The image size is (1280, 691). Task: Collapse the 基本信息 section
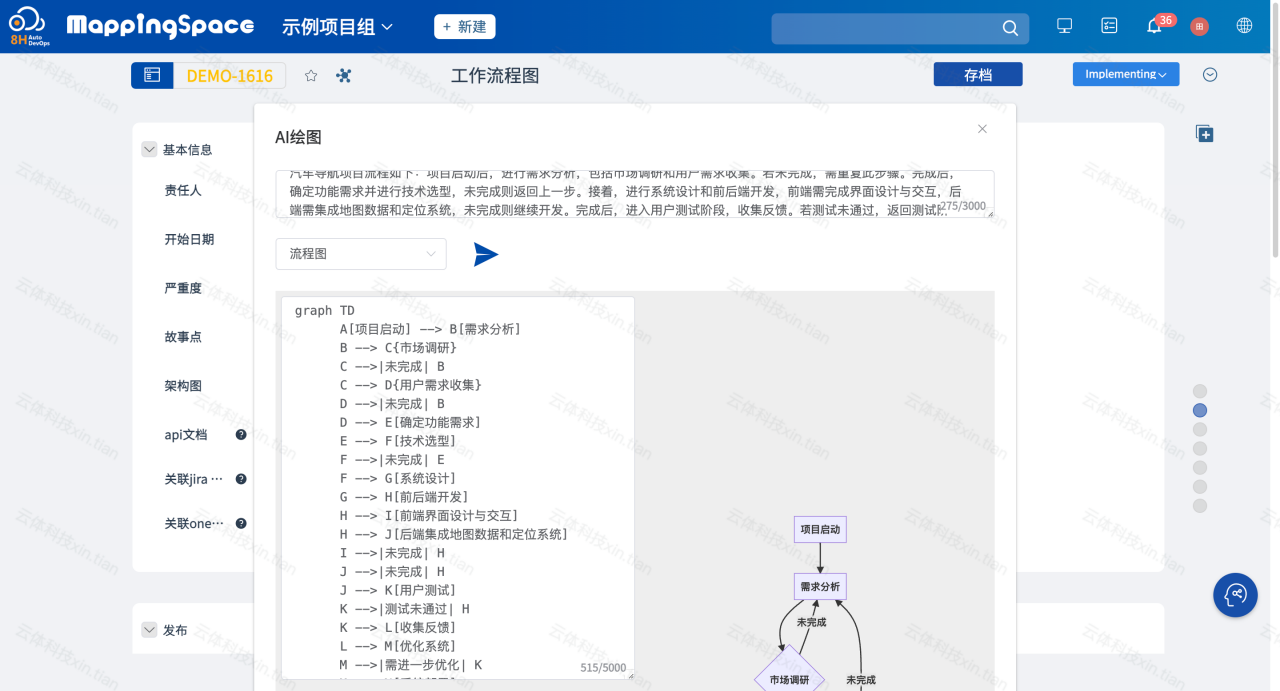click(149, 149)
